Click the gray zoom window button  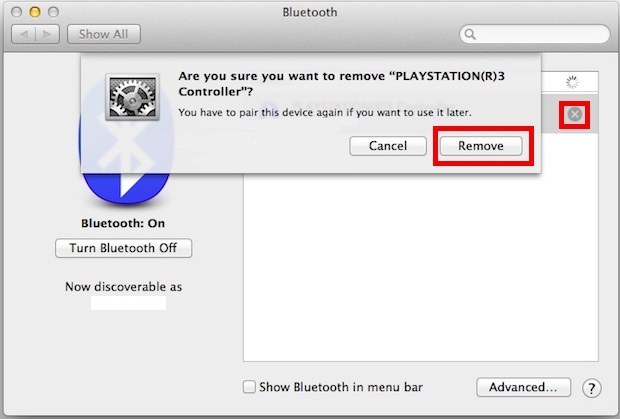53,12
